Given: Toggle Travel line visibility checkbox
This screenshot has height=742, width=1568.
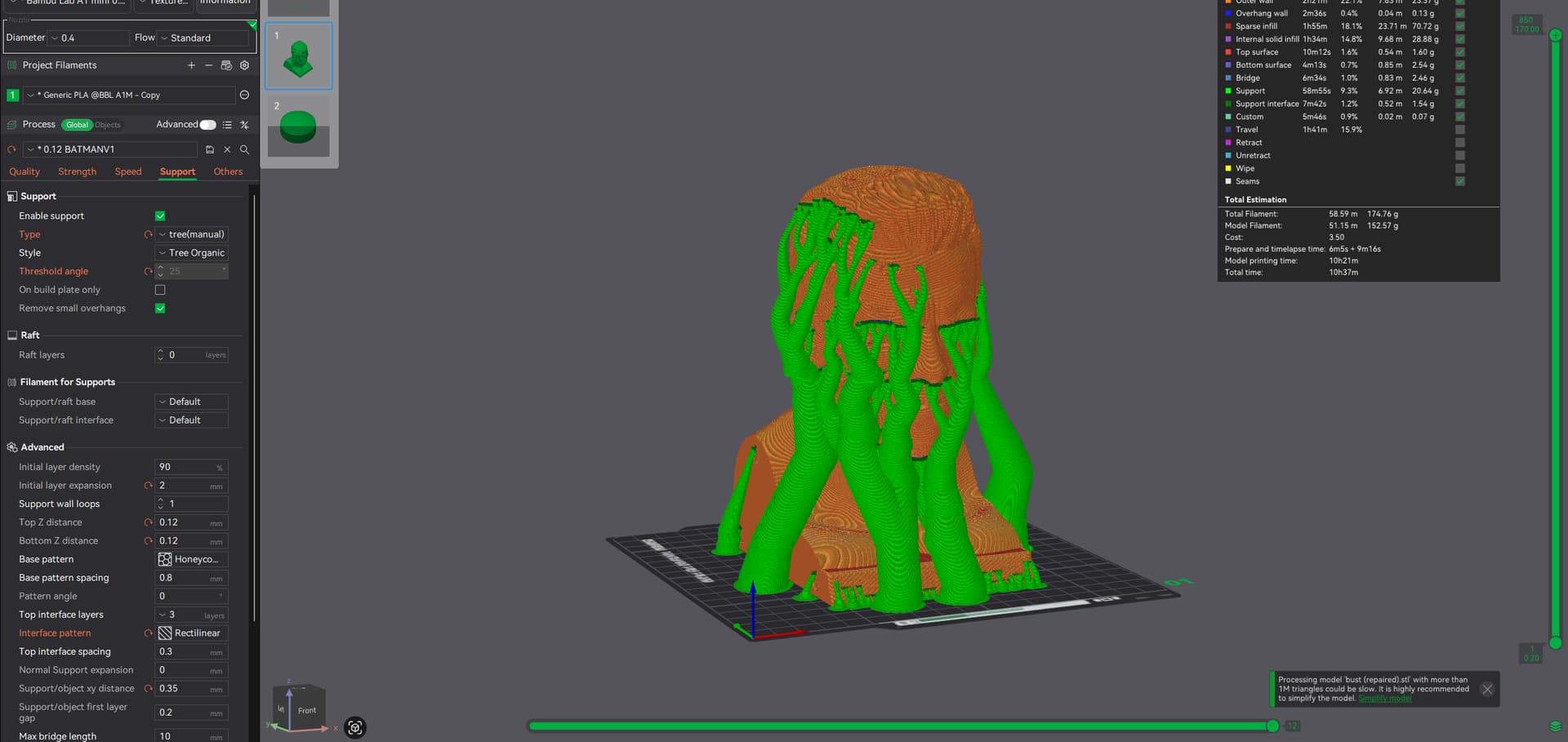Looking at the screenshot, I should coord(1460,130).
